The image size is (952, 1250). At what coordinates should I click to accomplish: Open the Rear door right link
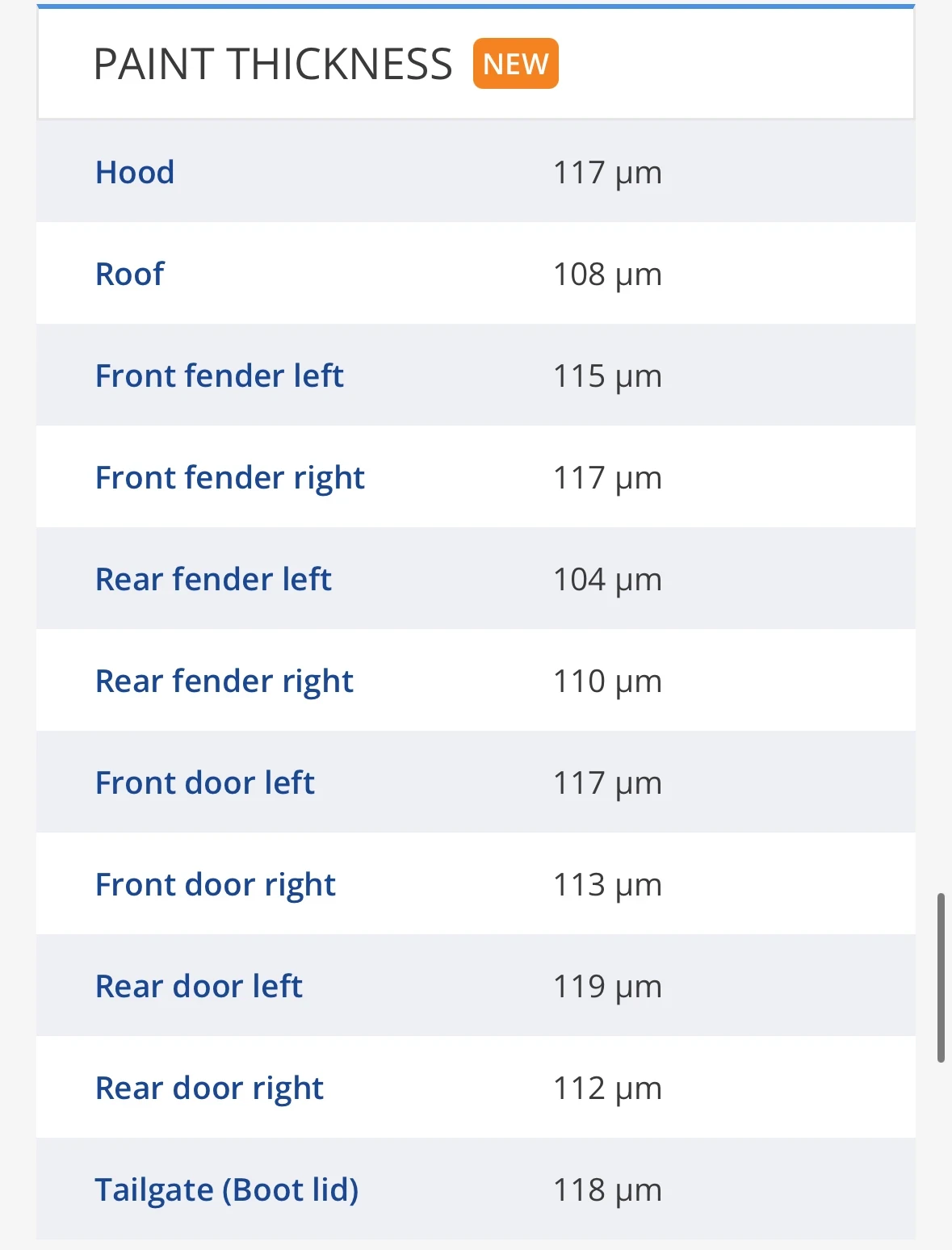[x=209, y=1089]
